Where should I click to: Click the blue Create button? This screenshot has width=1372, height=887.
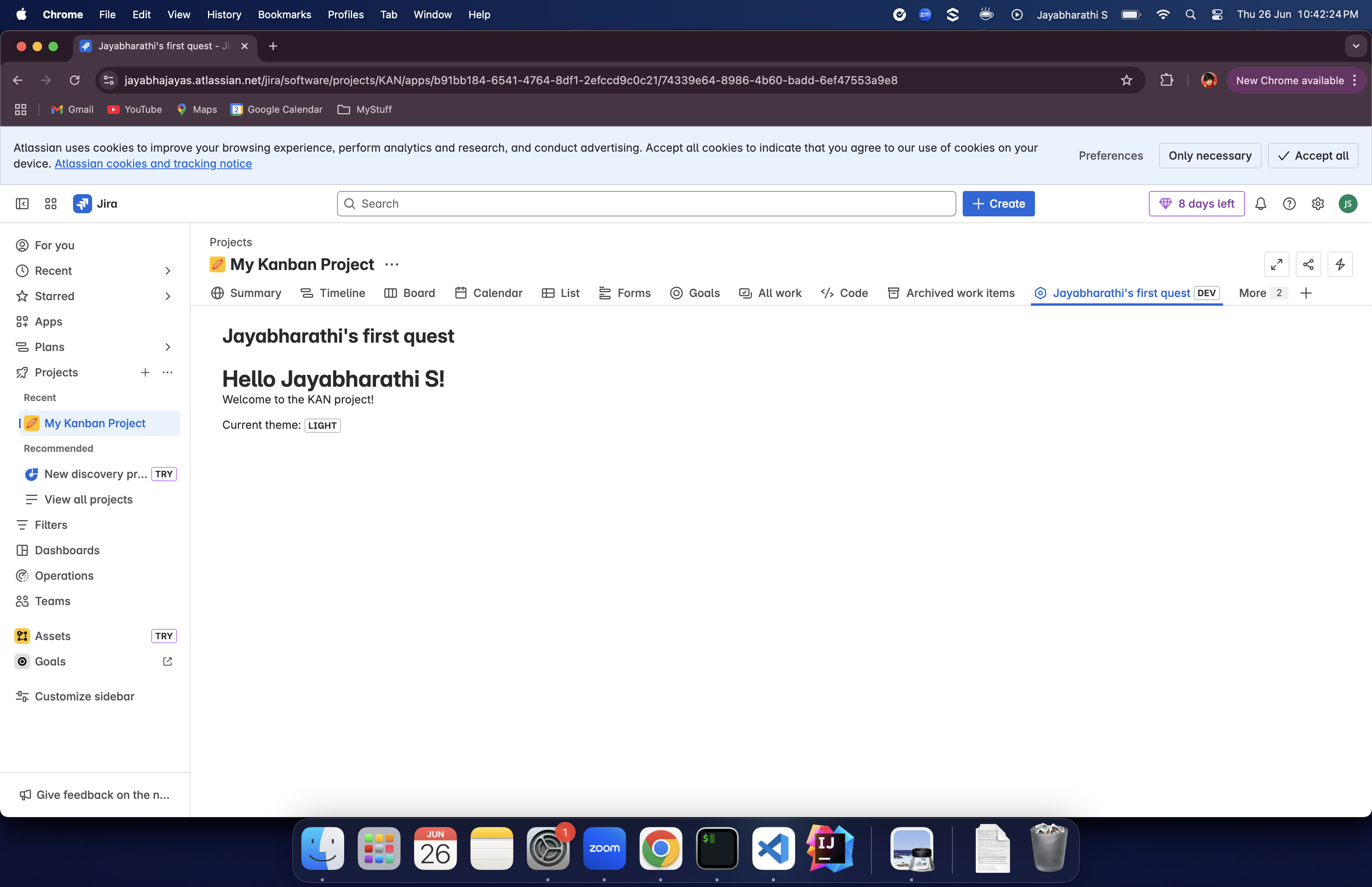tap(998, 204)
